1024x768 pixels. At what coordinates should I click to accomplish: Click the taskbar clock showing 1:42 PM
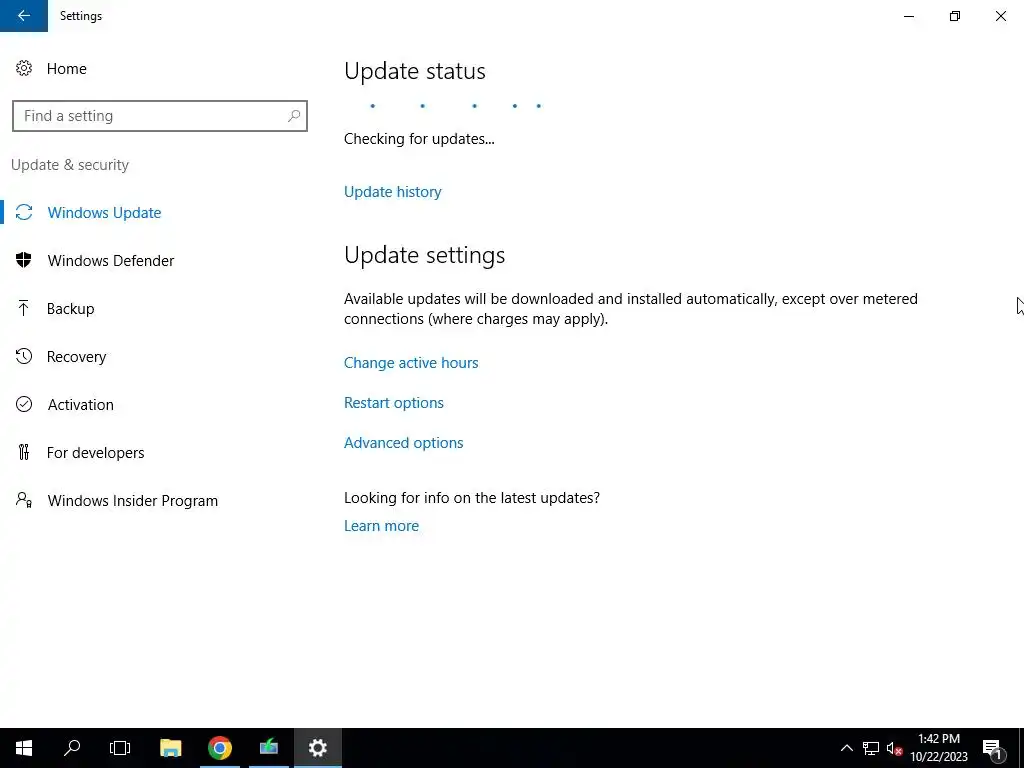point(938,748)
